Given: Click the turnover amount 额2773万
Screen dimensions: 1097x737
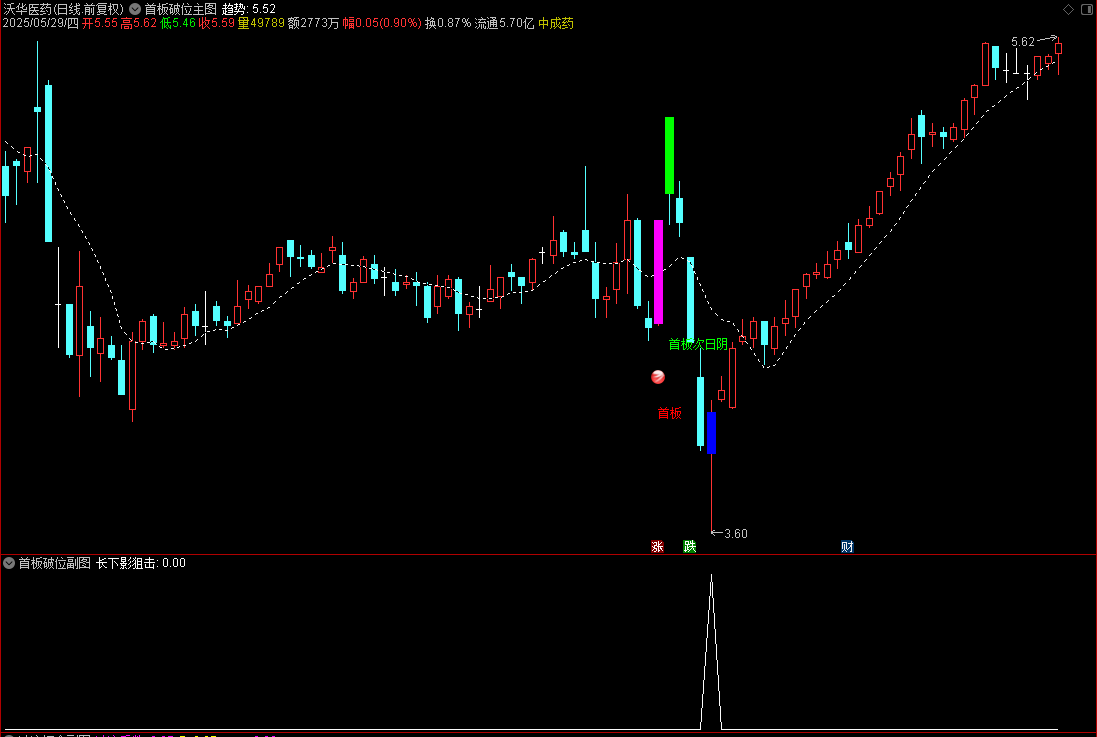Looking at the screenshot, I should (x=313, y=23).
